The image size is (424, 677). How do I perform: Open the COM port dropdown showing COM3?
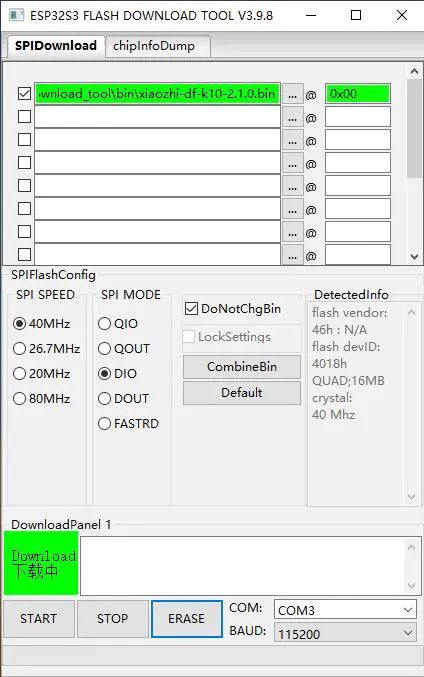point(345,610)
